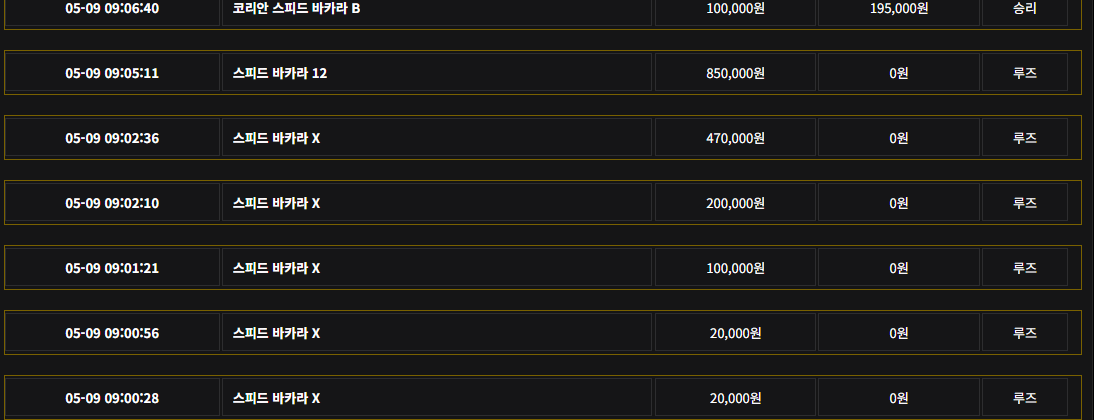Click the 0원 payout in 09:01:21 row
The width and height of the screenshot is (1094, 420).
(x=899, y=268)
